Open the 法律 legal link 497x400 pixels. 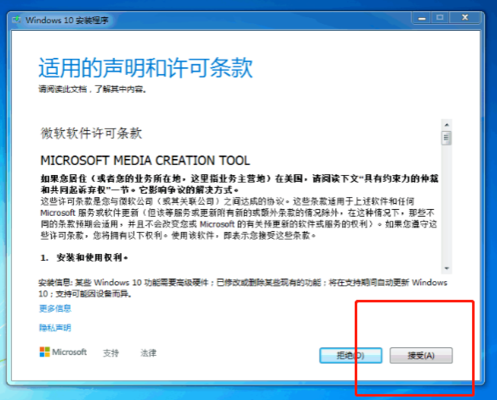[148, 353]
